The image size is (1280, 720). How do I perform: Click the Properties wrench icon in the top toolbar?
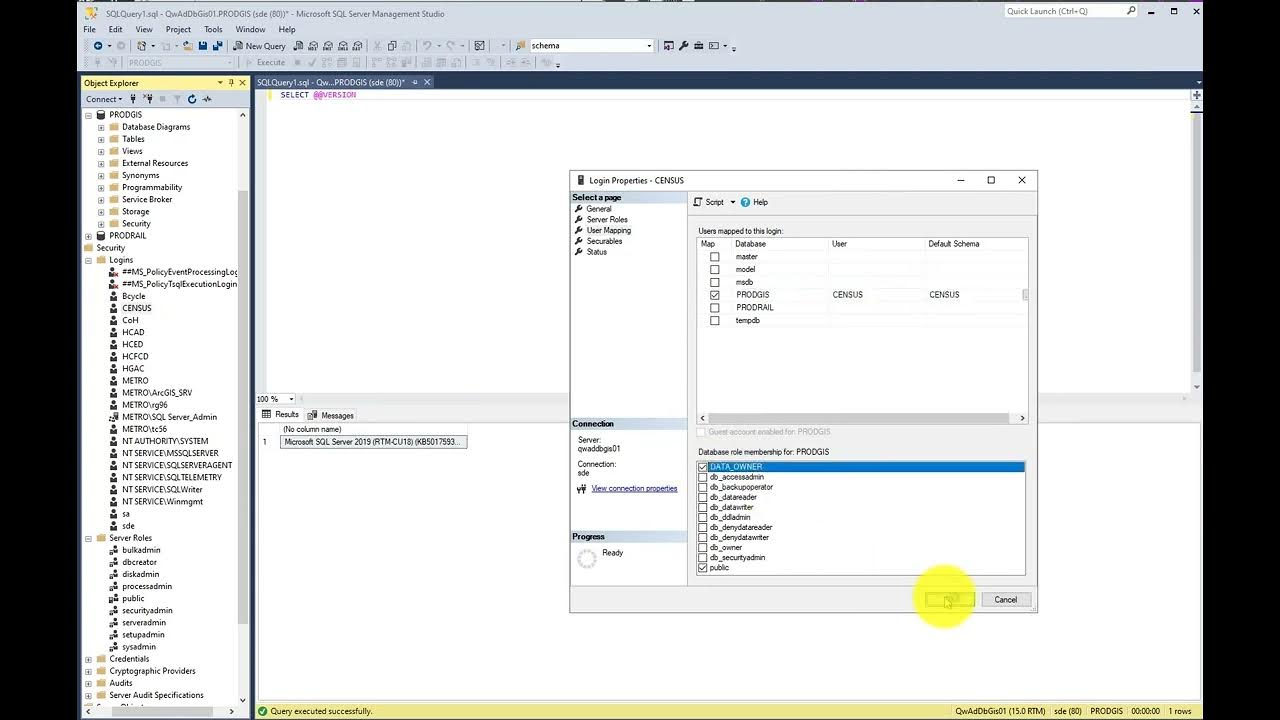[684, 46]
